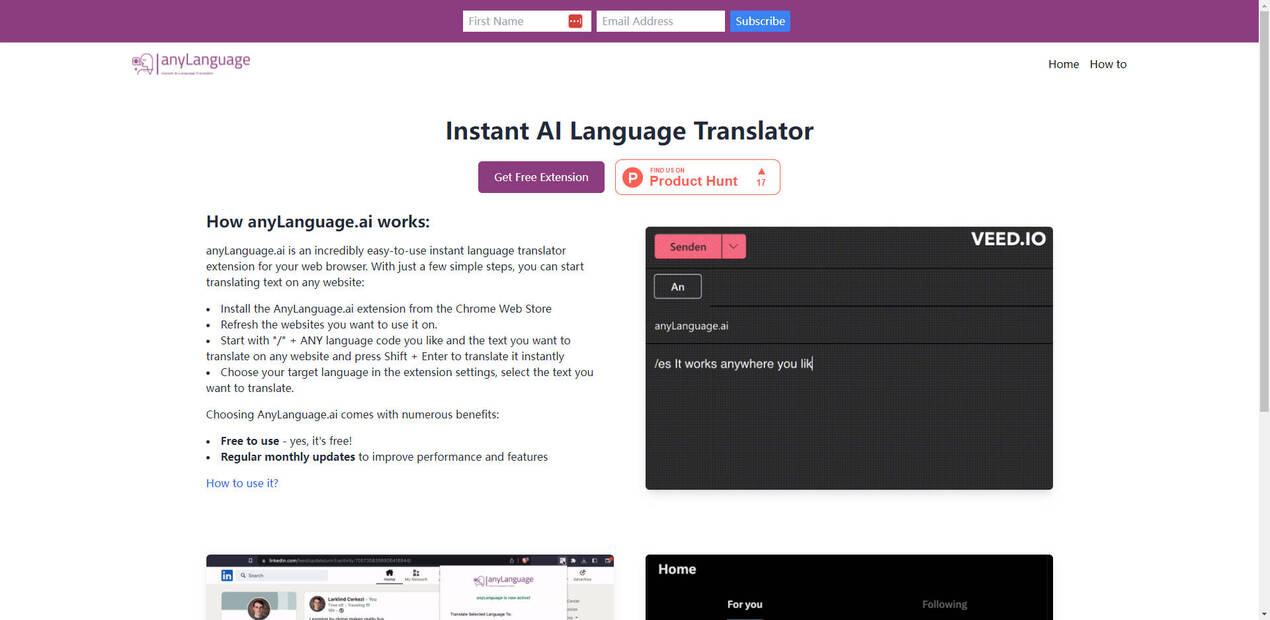Open the "How to" navigation menu item
The image size is (1270, 620).
pos(1108,63)
